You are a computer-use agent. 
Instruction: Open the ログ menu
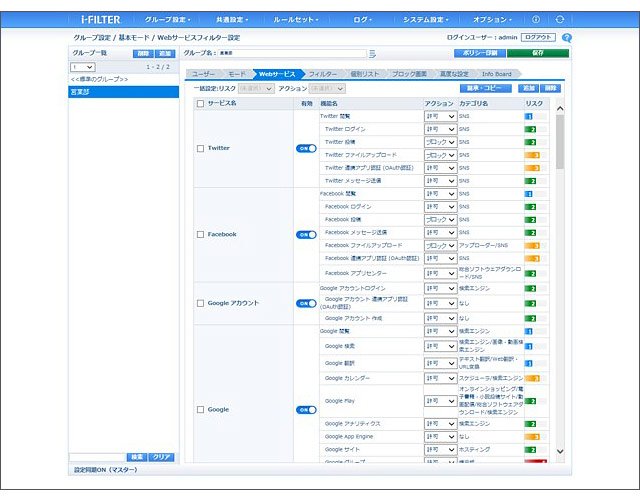click(x=362, y=20)
